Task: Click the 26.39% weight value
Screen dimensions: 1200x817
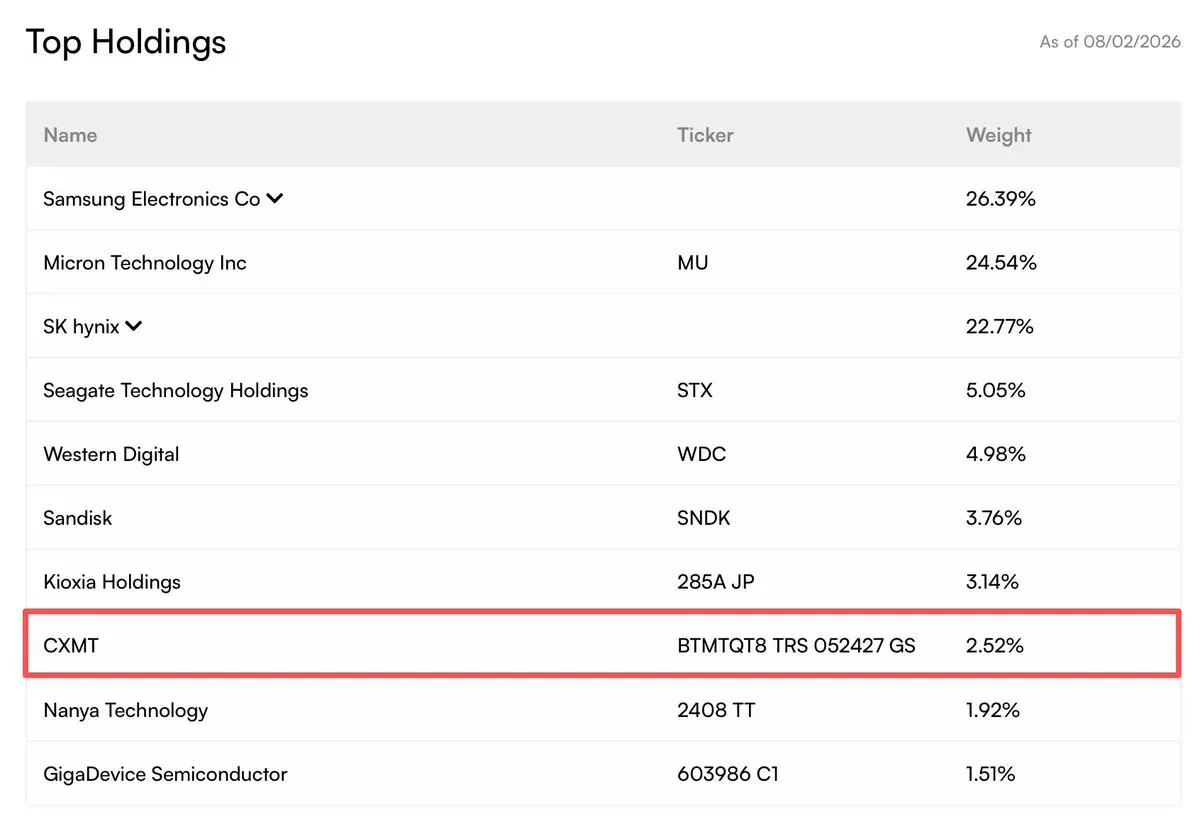Action: click(1001, 199)
